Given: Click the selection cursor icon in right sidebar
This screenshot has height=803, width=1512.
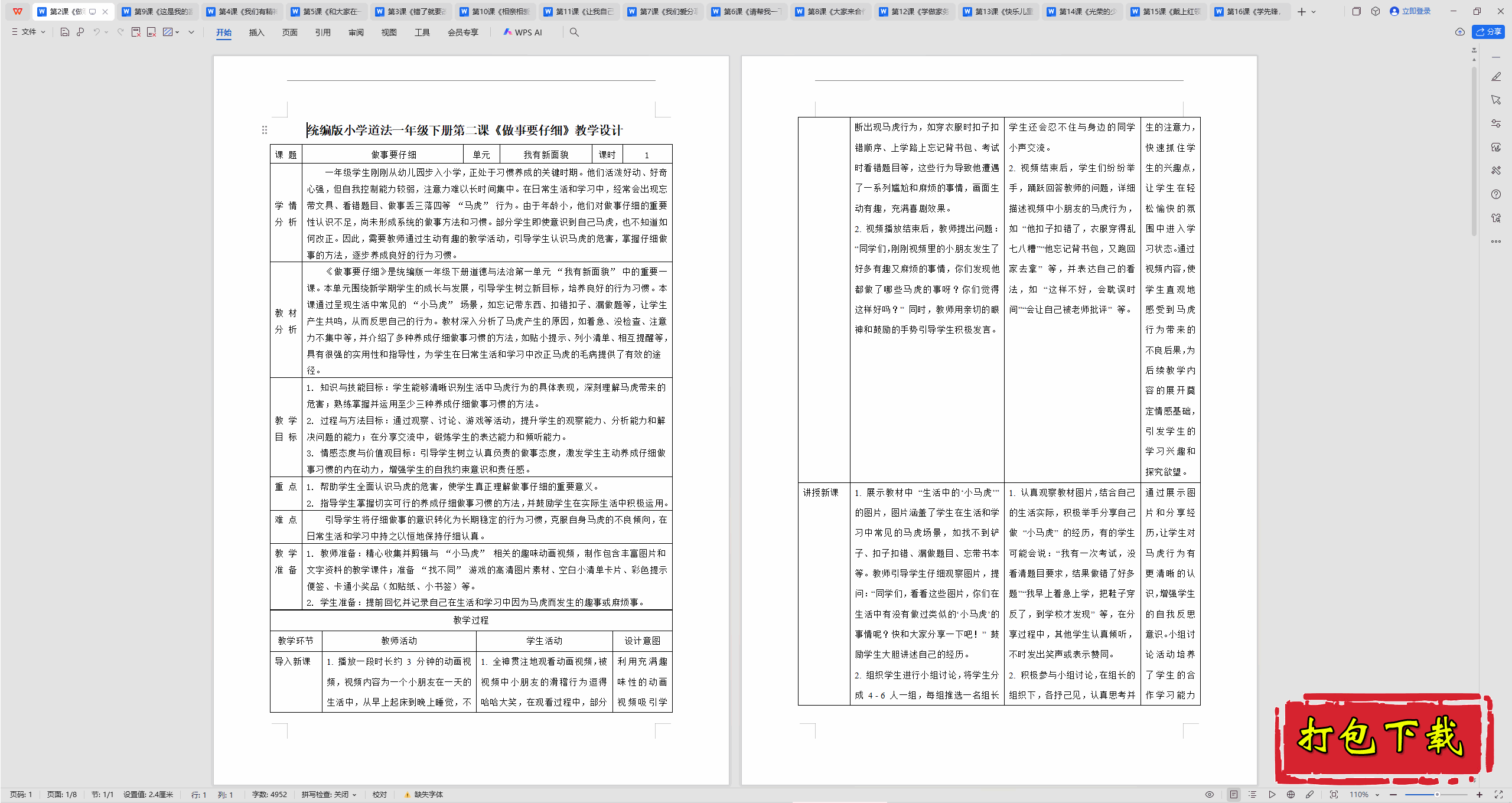Looking at the screenshot, I should coord(1496,100).
